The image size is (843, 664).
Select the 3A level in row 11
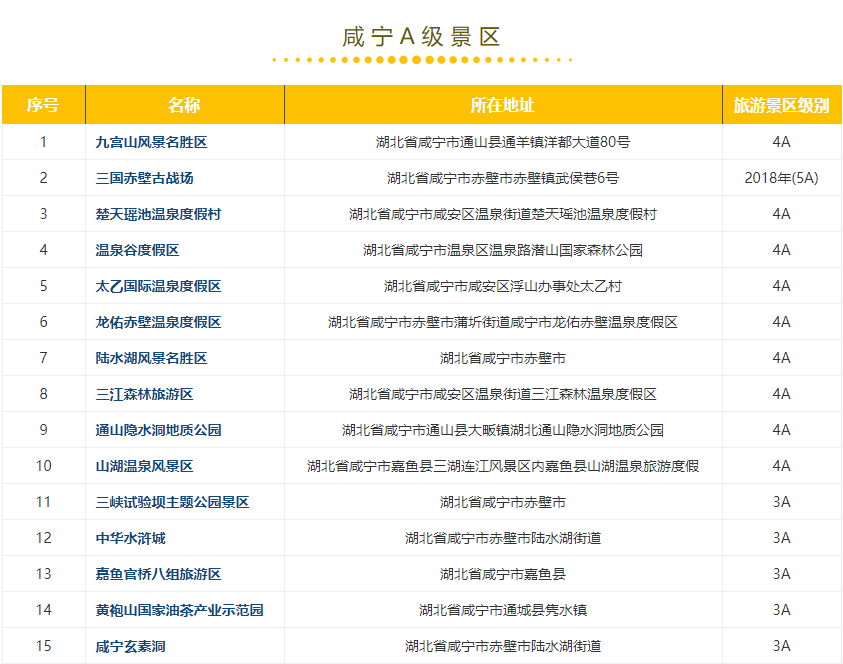click(x=781, y=502)
